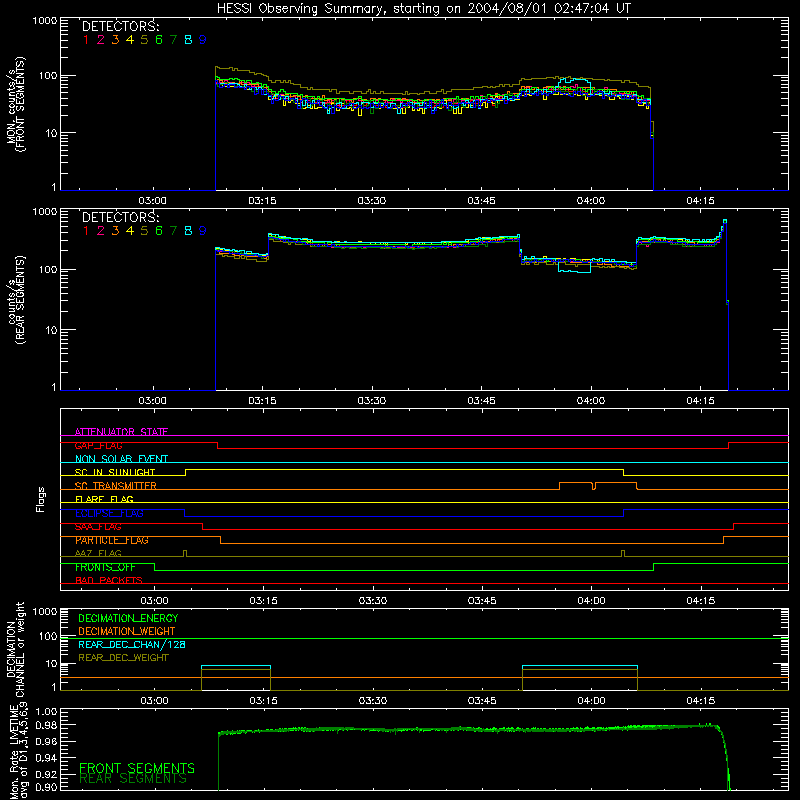The height and width of the screenshot is (800, 800).
Task: Select magenta detector 2 in the front segments legend
Action: tap(101, 40)
